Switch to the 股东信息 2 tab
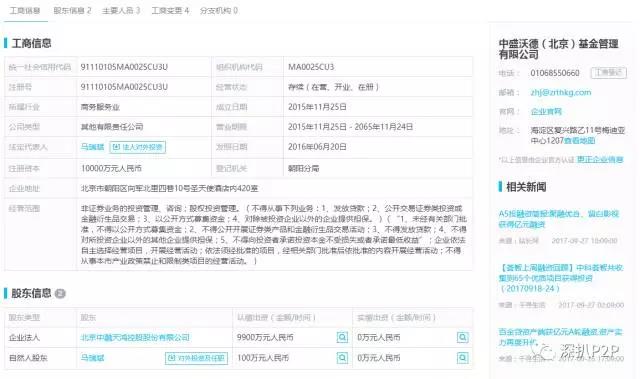The width and height of the screenshot is (640, 379). tap(72, 11)
